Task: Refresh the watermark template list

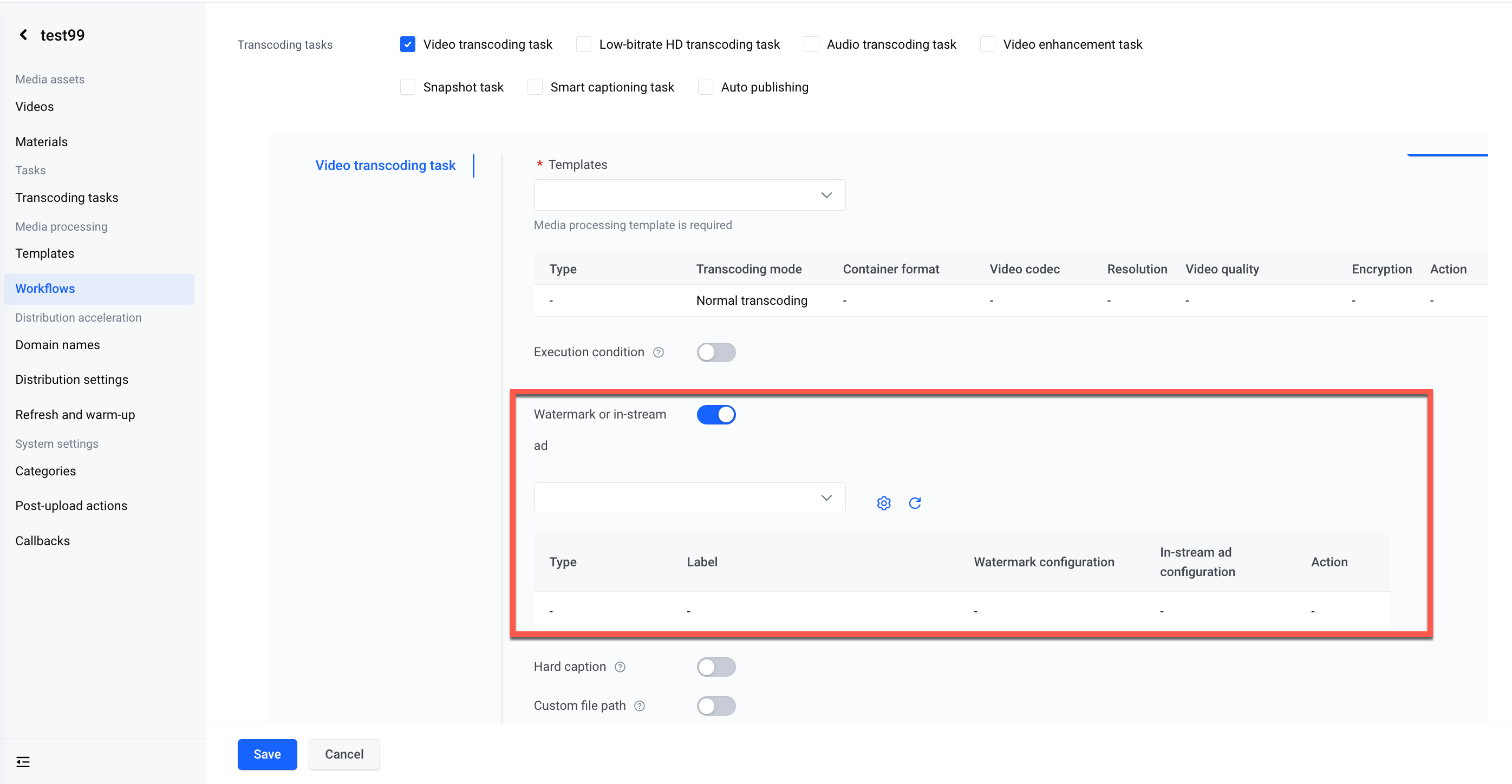Action: pos(915,503)
